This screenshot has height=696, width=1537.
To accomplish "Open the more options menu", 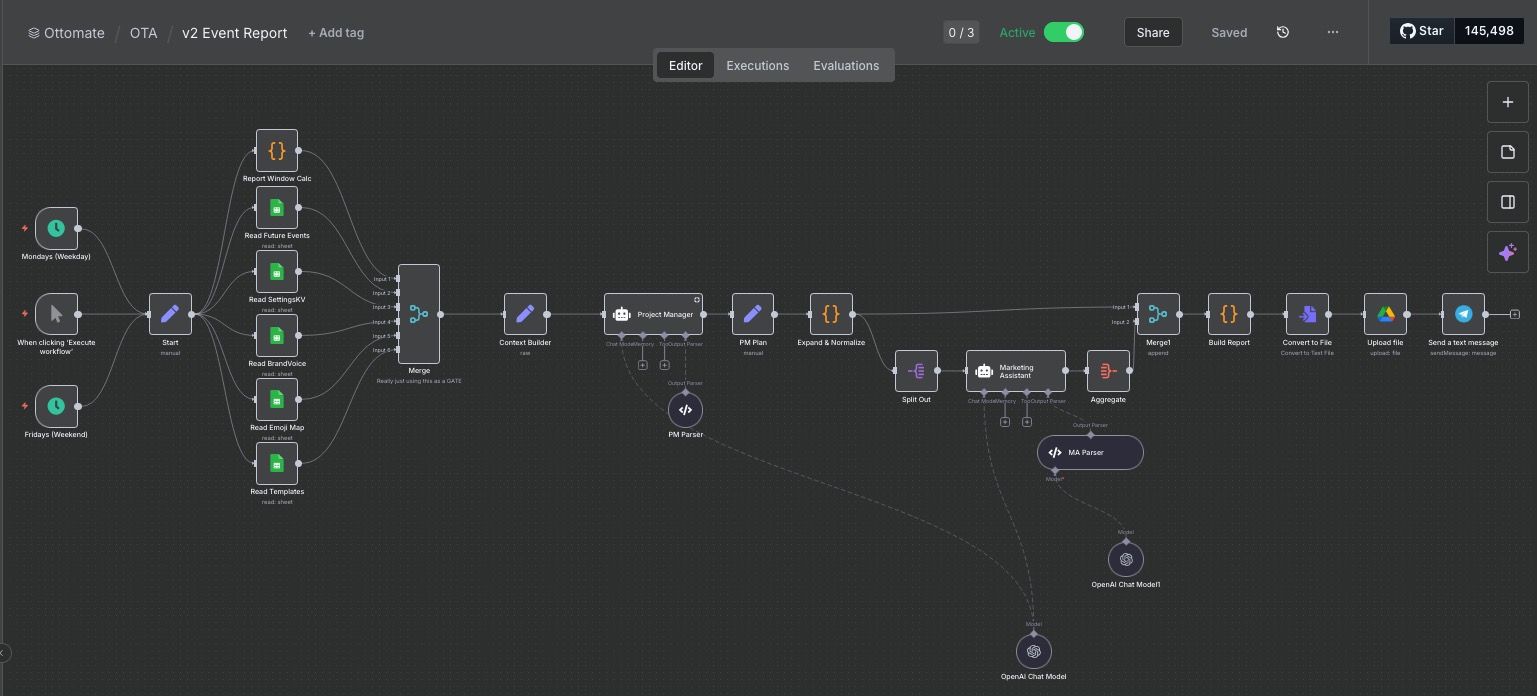I will point(1332,32).
